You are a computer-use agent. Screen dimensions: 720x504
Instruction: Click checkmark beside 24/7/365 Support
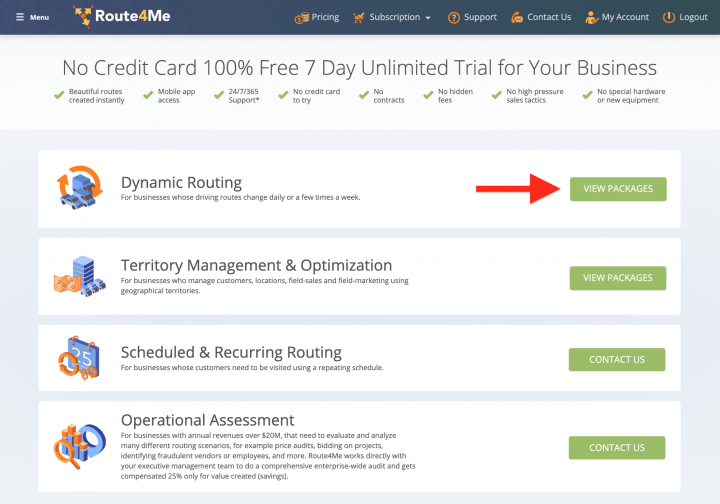point(219,95)
